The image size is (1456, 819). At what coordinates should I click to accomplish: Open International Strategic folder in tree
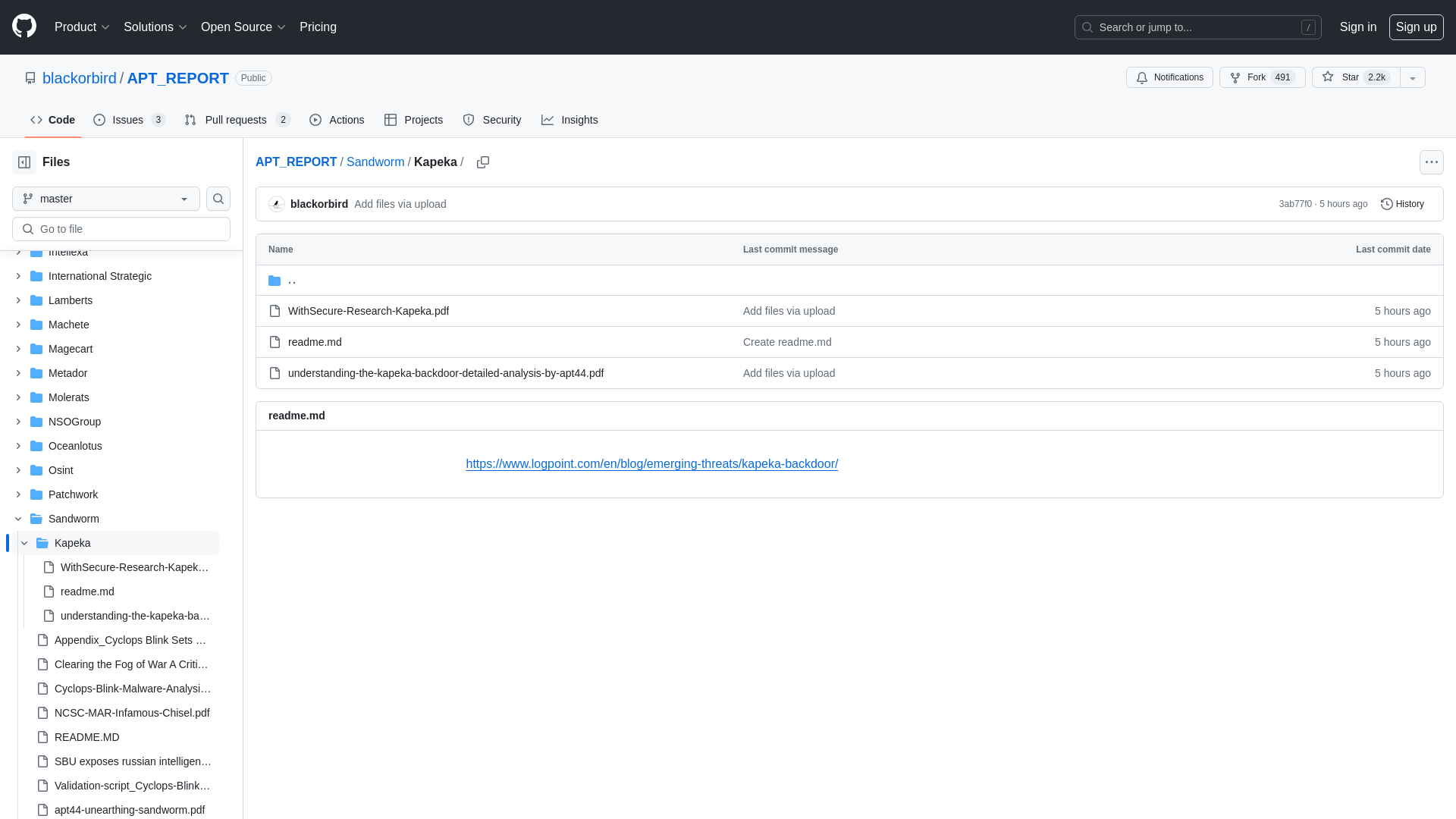tap(100, 276)
